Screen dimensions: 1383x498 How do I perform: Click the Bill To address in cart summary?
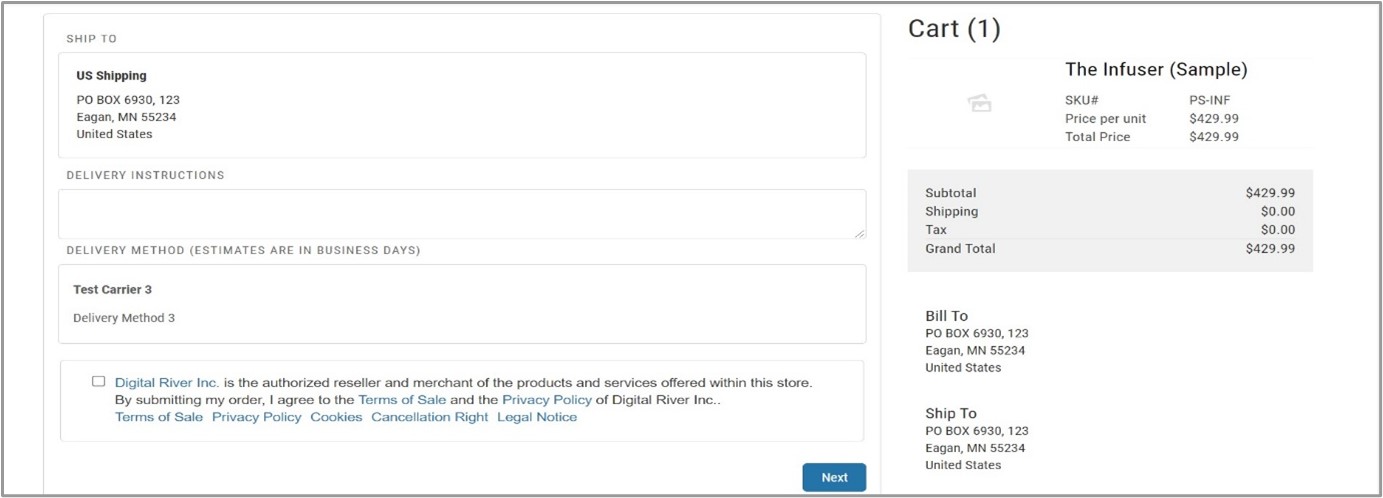click(976, 342)
